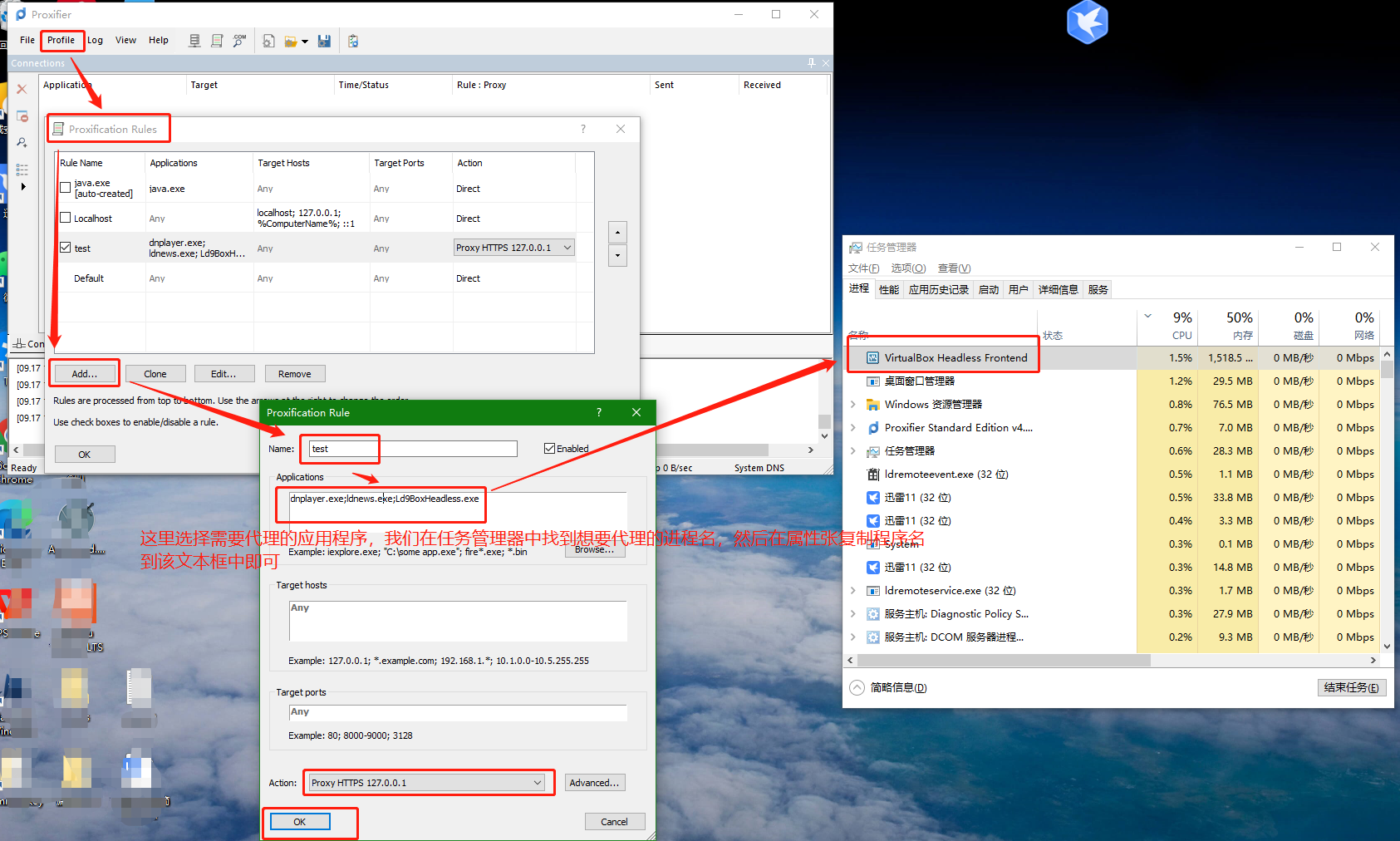Switch to 性能 tab in Task Manager
This screenshot has height=841, width=1400.
point(889,289)
